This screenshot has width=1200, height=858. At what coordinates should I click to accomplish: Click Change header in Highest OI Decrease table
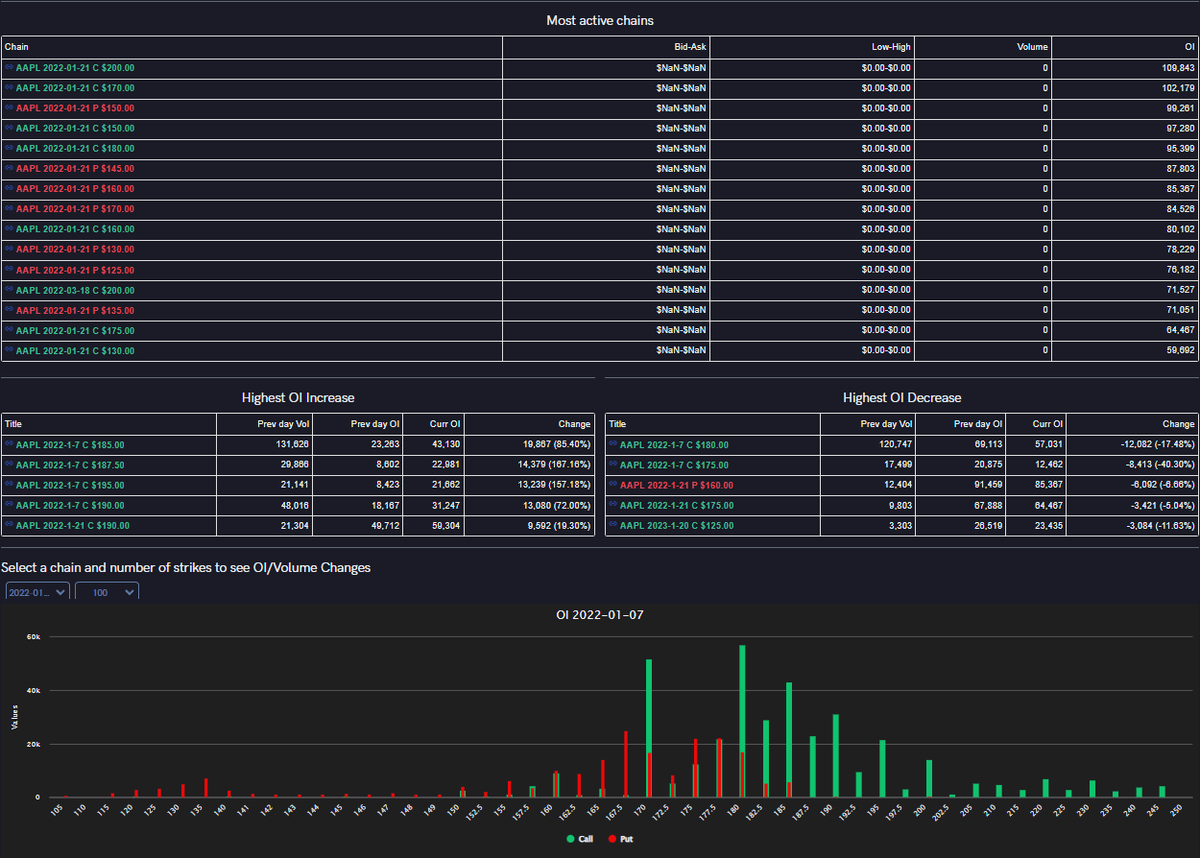coord(1134,424)
